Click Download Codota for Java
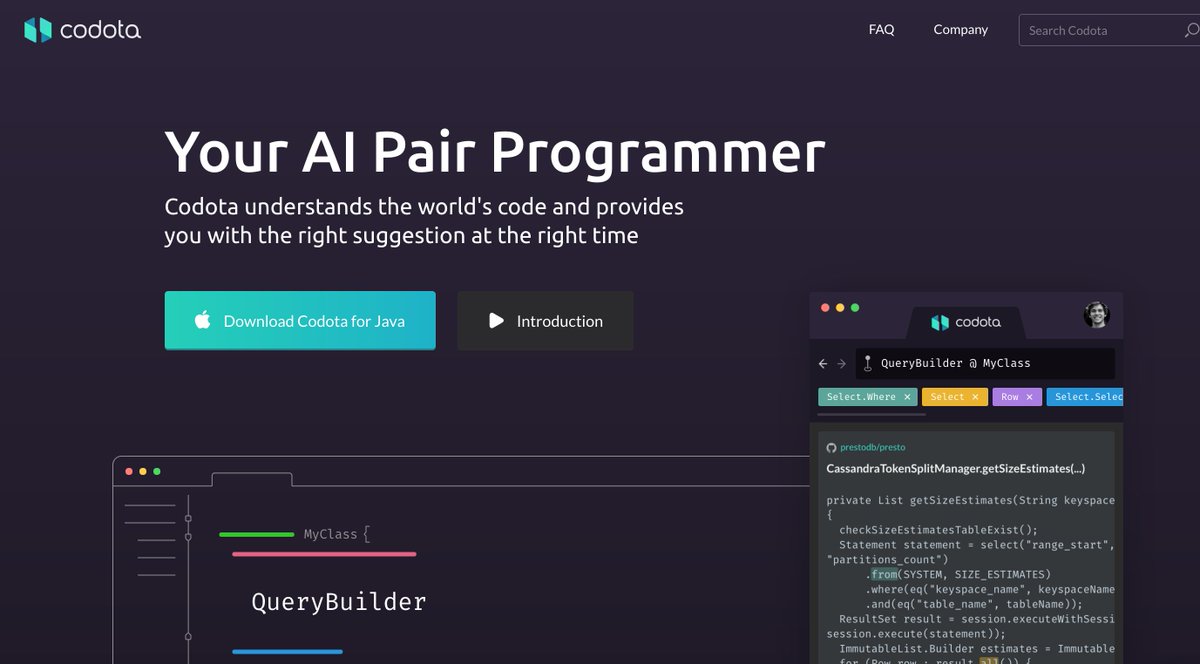Viewport: 1200px width, 664px height. pyautogui.click(x=299, y=321)
